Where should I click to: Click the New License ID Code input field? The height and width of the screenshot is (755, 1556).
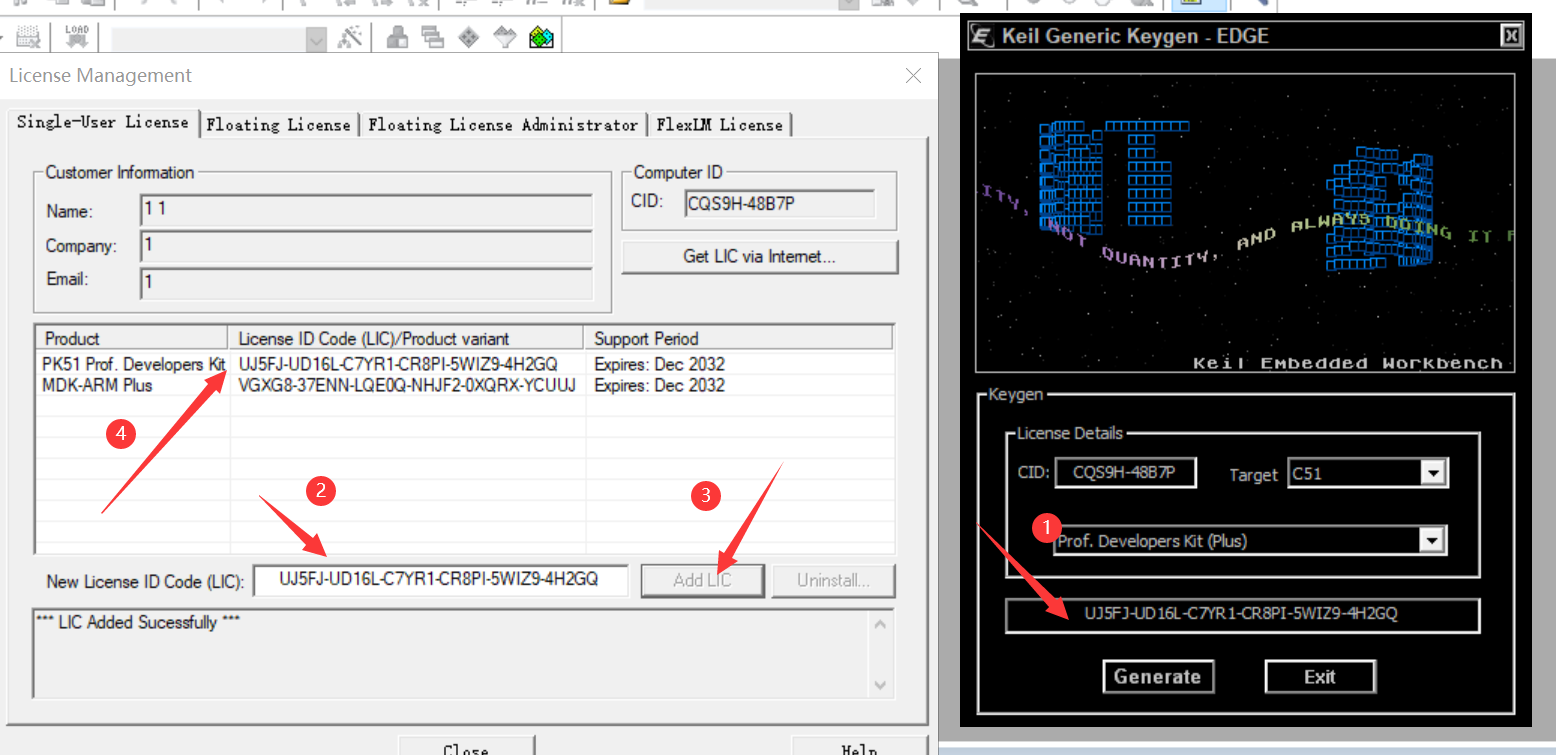[x=441, y=580]
